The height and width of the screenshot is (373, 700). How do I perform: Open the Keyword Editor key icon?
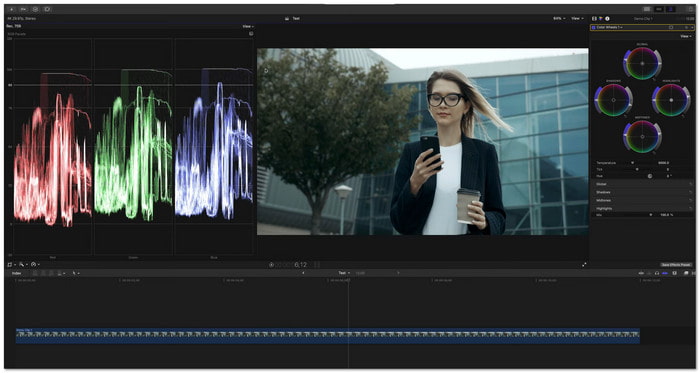tap(24, 9)
